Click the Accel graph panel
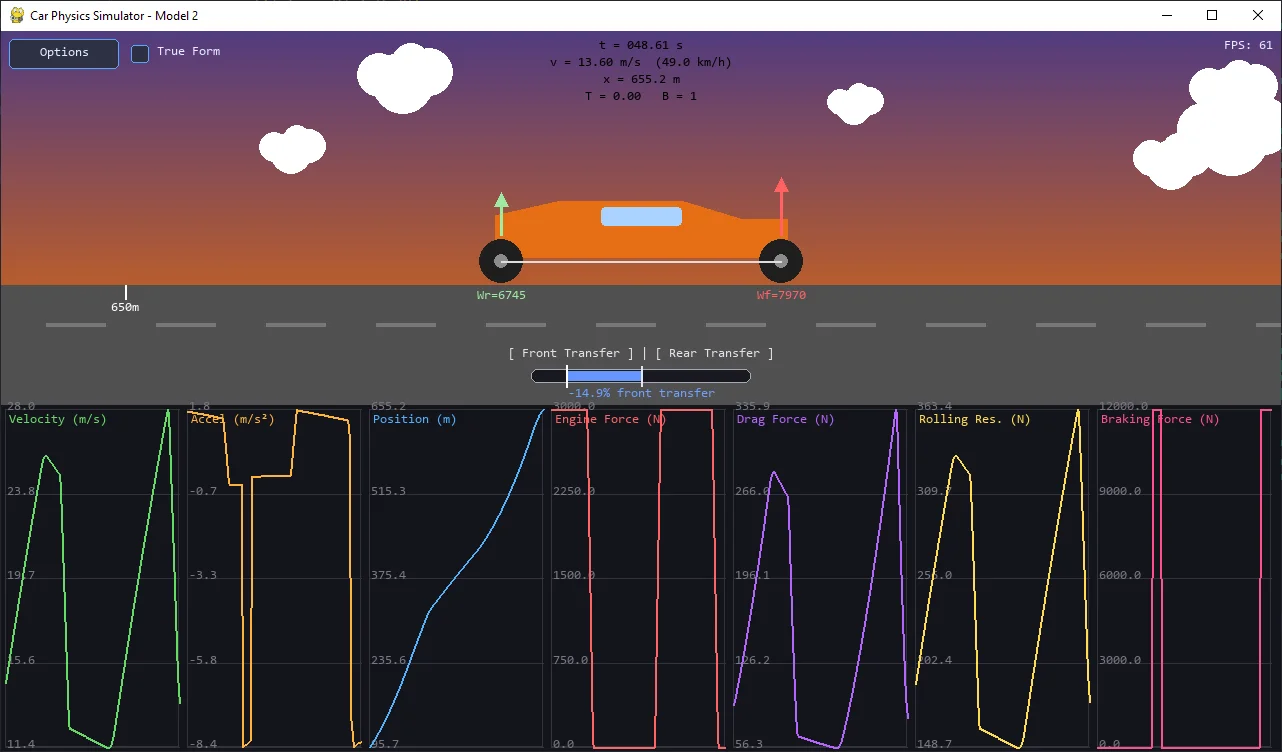This screenshot has width=1282, height=752. [275, 578]
